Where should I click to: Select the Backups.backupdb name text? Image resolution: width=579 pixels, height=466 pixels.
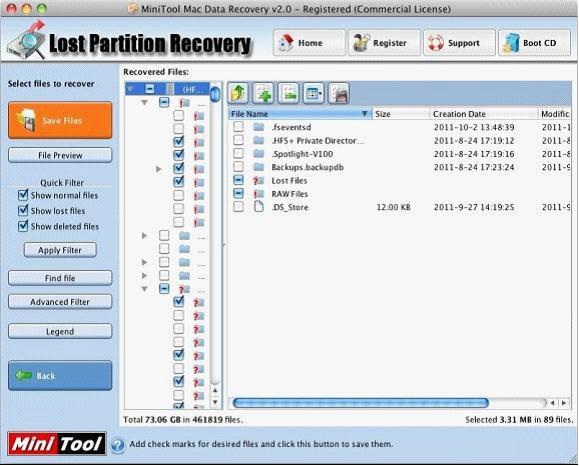point(308,167)
